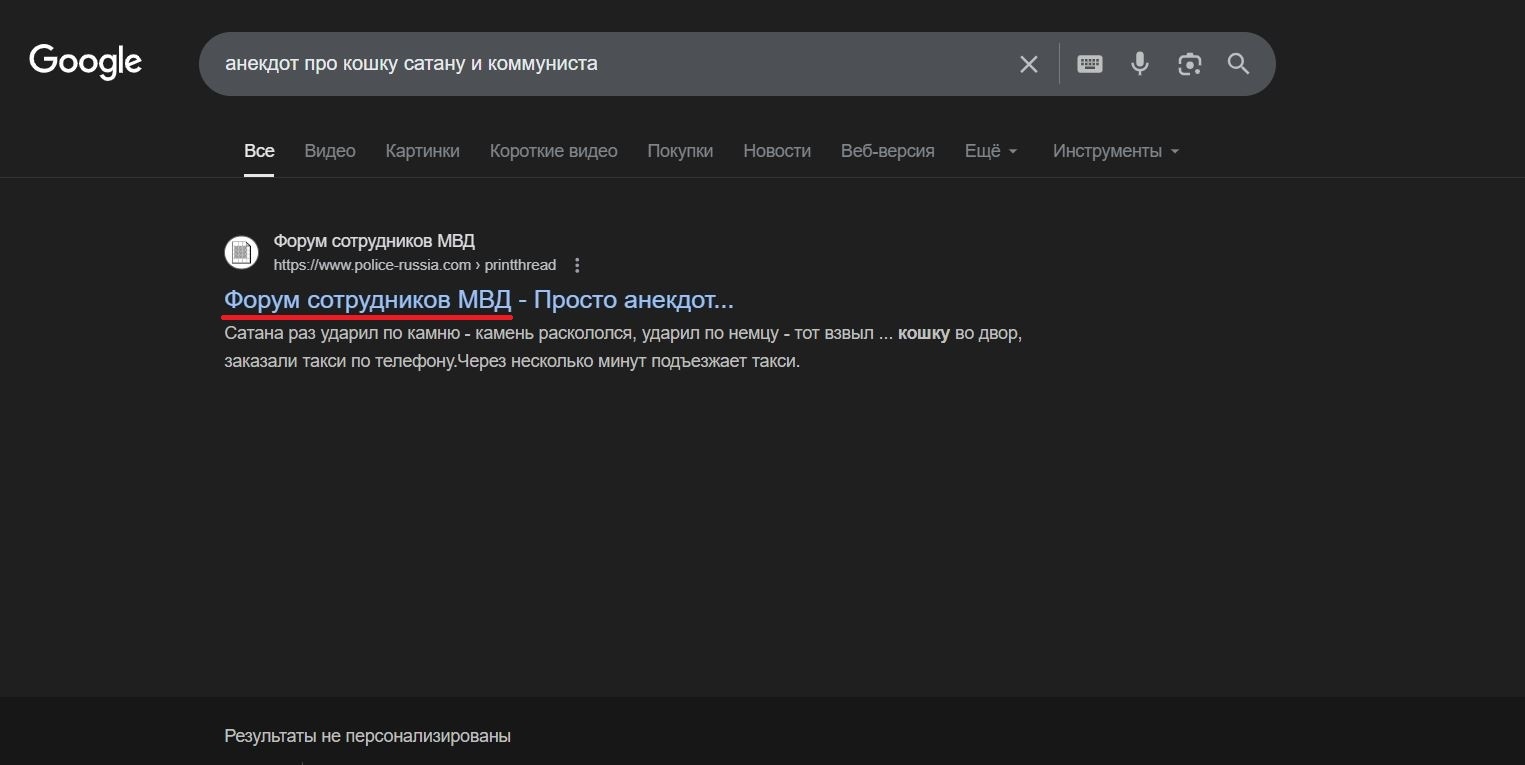1525x765 pixels.
Task: Expand the Инструменты dropdown
Action: tap(1115, 151)
